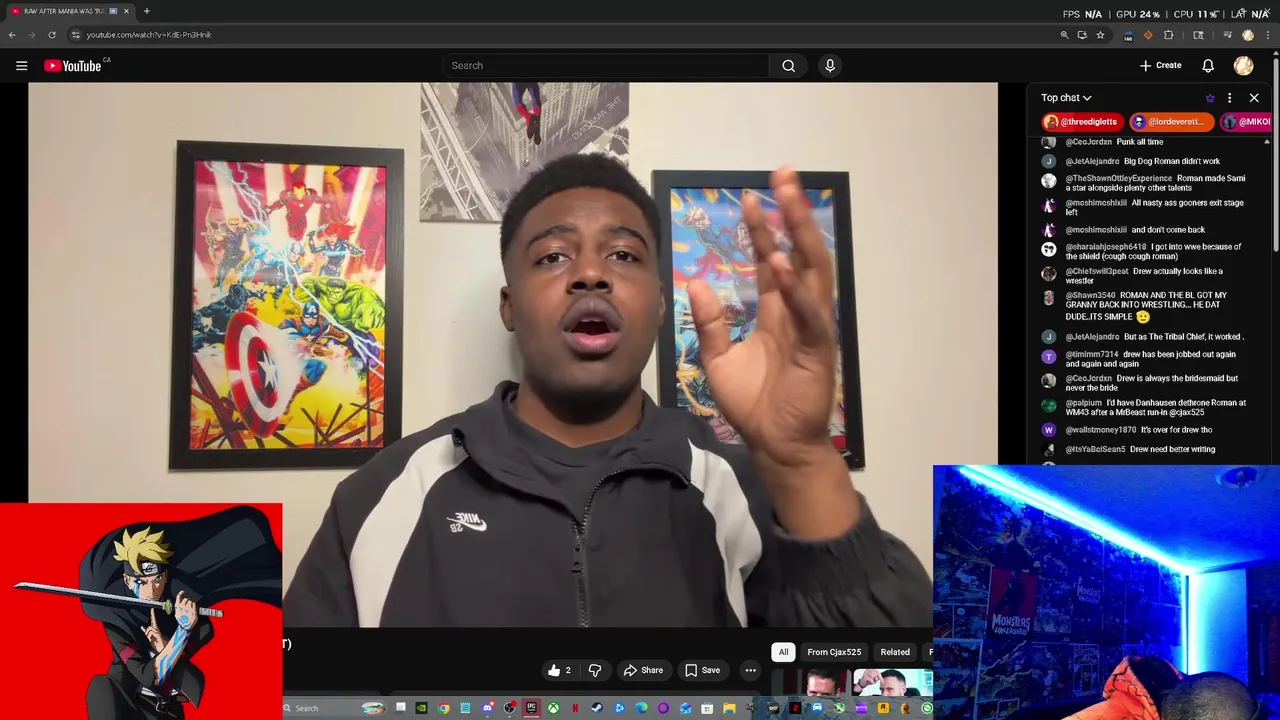Like the video with thumbs up
This screenshot has height=720, width=1280.
pos(559,670)
